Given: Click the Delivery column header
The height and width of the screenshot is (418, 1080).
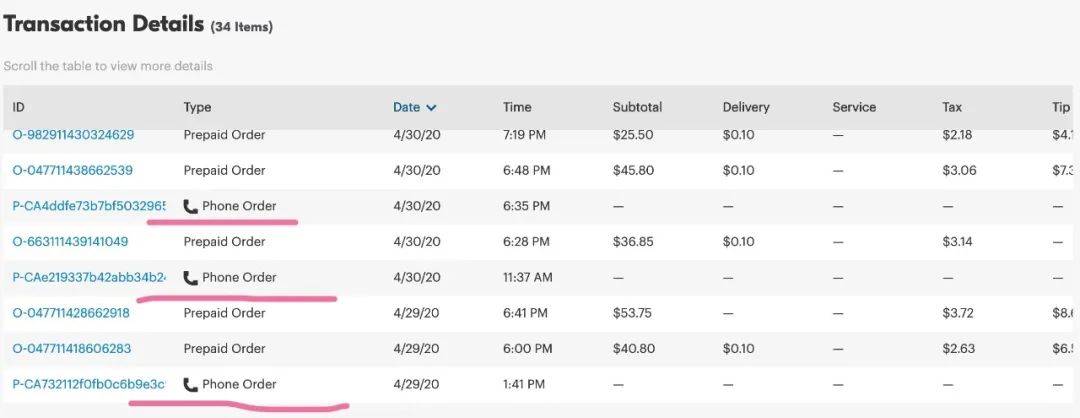Looking at the screenshot, I should (746, 107).
